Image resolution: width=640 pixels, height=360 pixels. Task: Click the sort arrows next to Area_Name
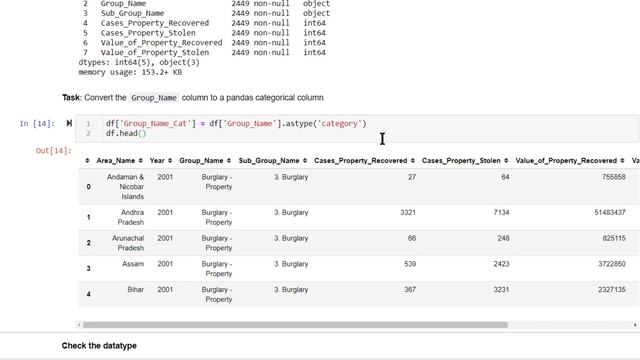coord(140,161)
